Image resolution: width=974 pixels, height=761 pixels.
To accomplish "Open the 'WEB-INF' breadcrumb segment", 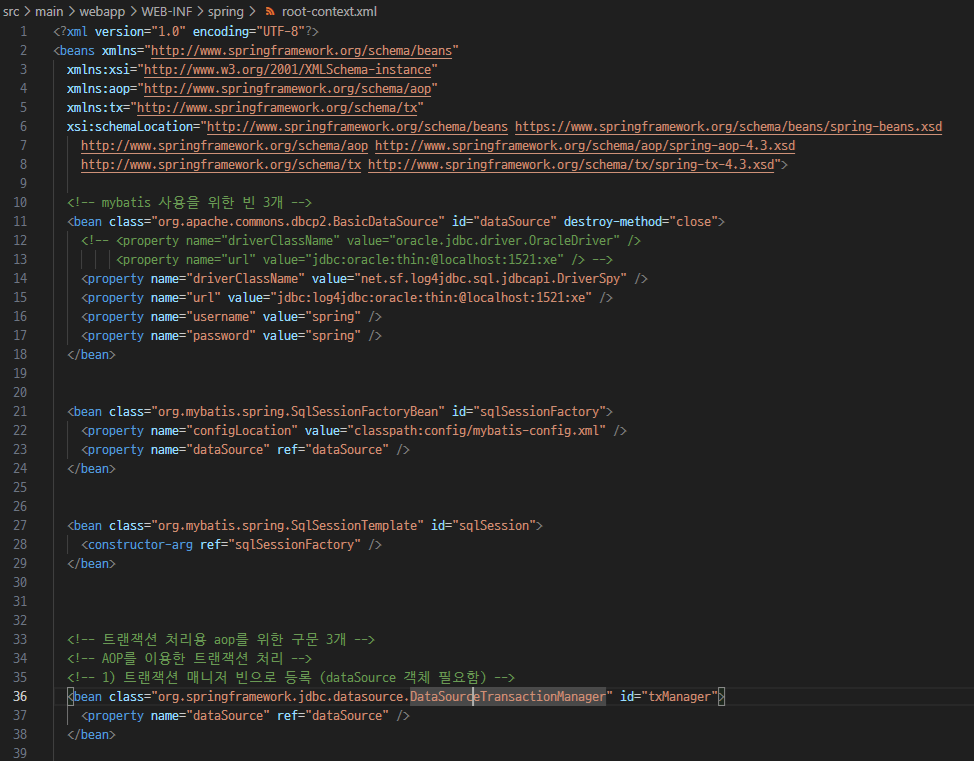I will point(166,11).
